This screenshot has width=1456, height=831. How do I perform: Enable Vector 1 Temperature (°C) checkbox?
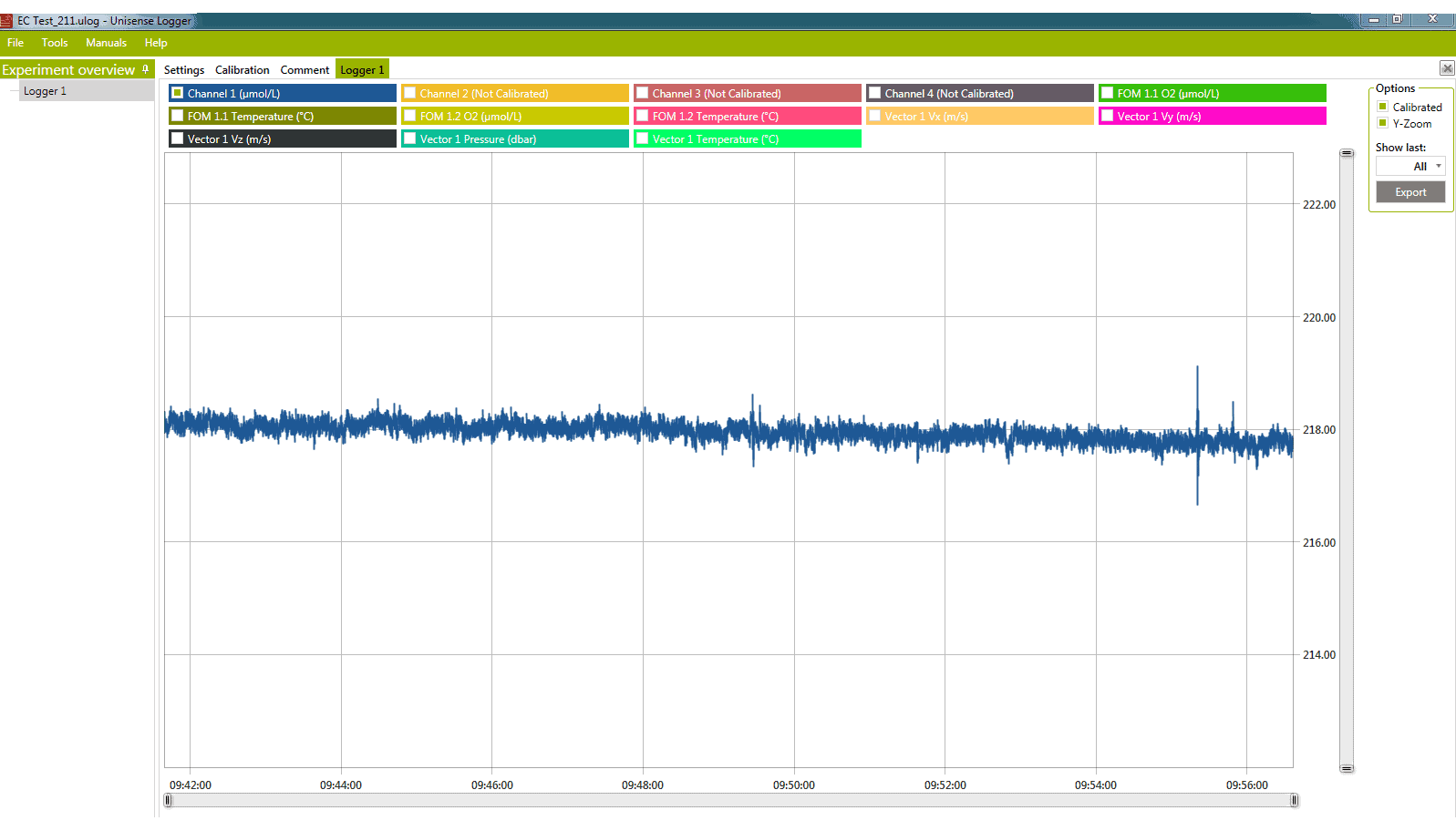(643, 138)
